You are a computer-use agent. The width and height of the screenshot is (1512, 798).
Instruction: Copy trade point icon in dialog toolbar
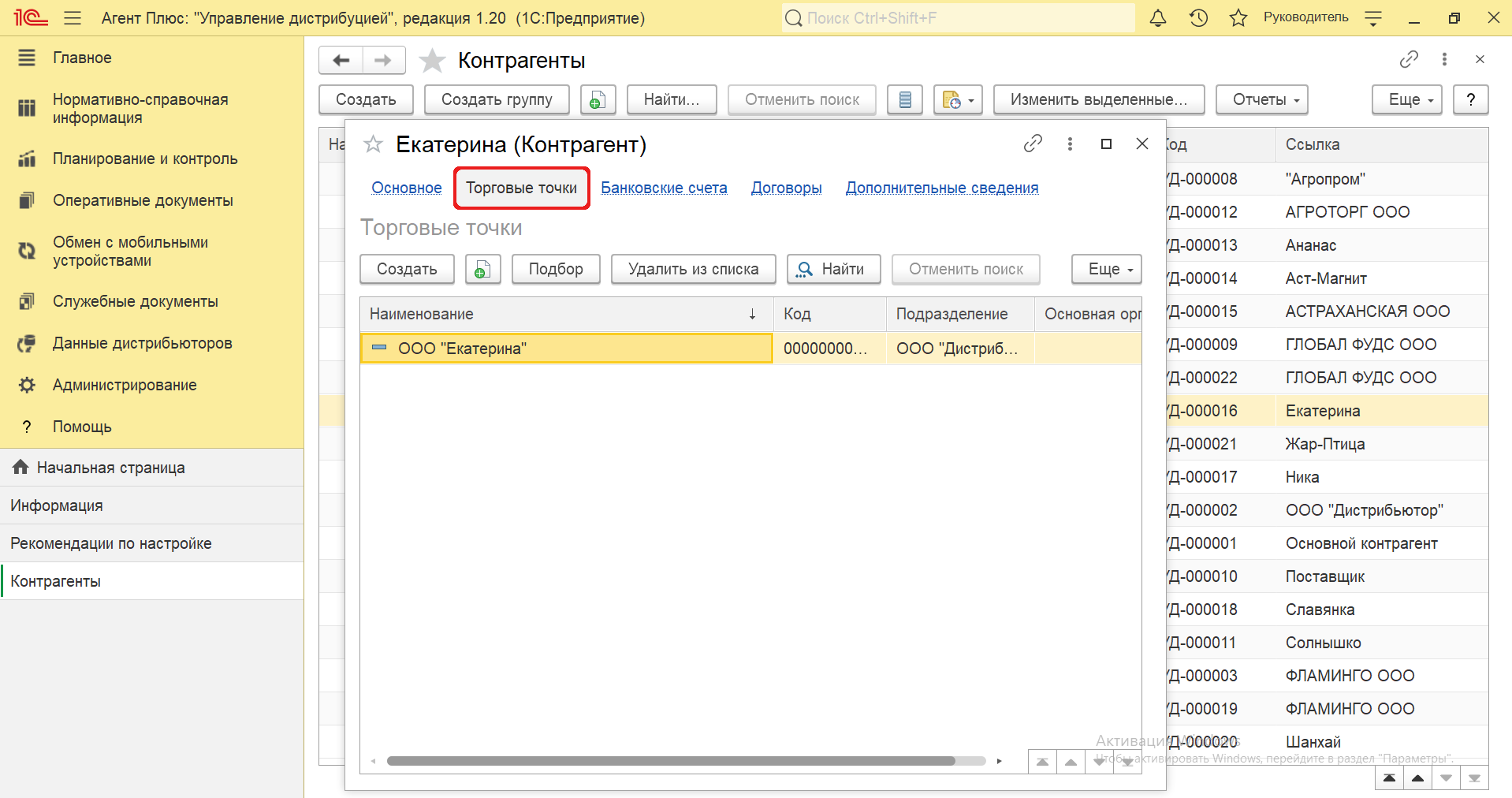coord(483,269)
